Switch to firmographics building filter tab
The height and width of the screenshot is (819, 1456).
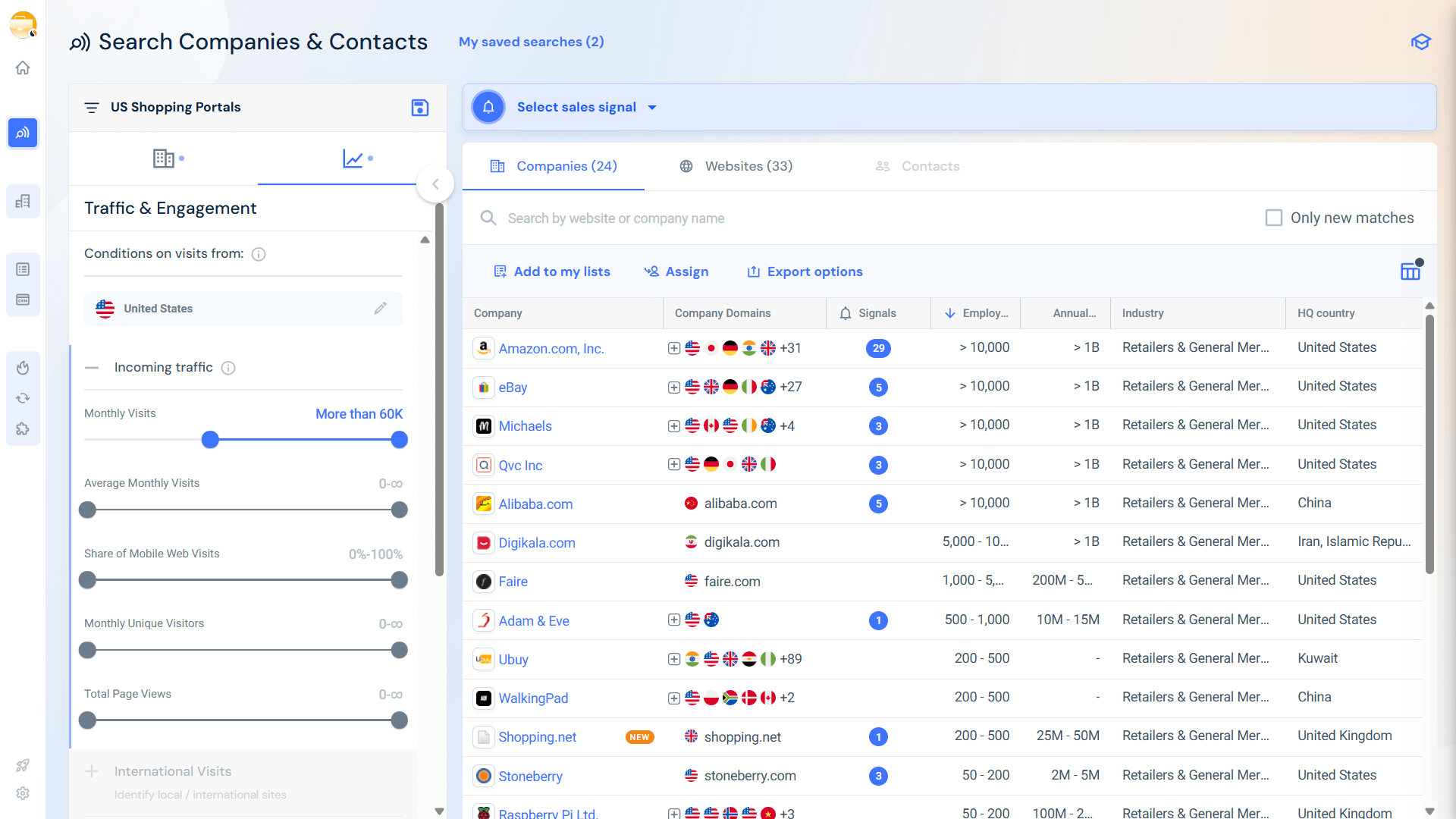click(164, 158)
